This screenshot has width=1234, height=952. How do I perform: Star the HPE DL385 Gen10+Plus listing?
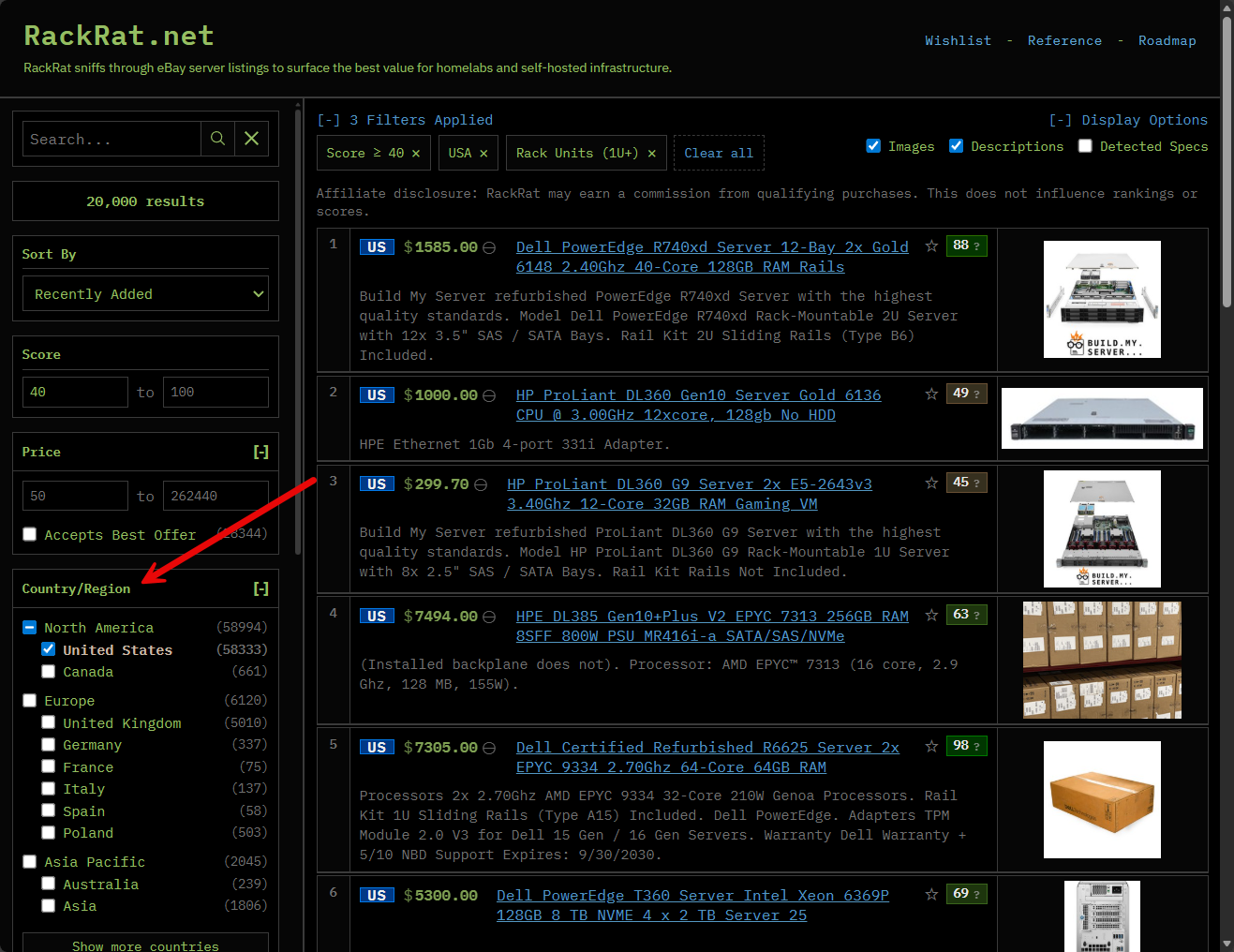[x=931, y=615]
